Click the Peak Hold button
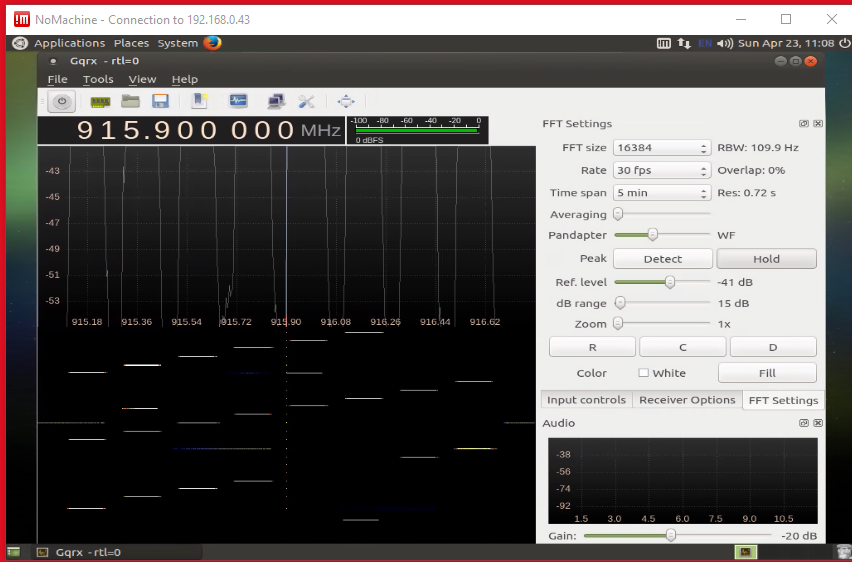Image resolution: width=852 pixels, height=562 pixels. click(766, 259)
